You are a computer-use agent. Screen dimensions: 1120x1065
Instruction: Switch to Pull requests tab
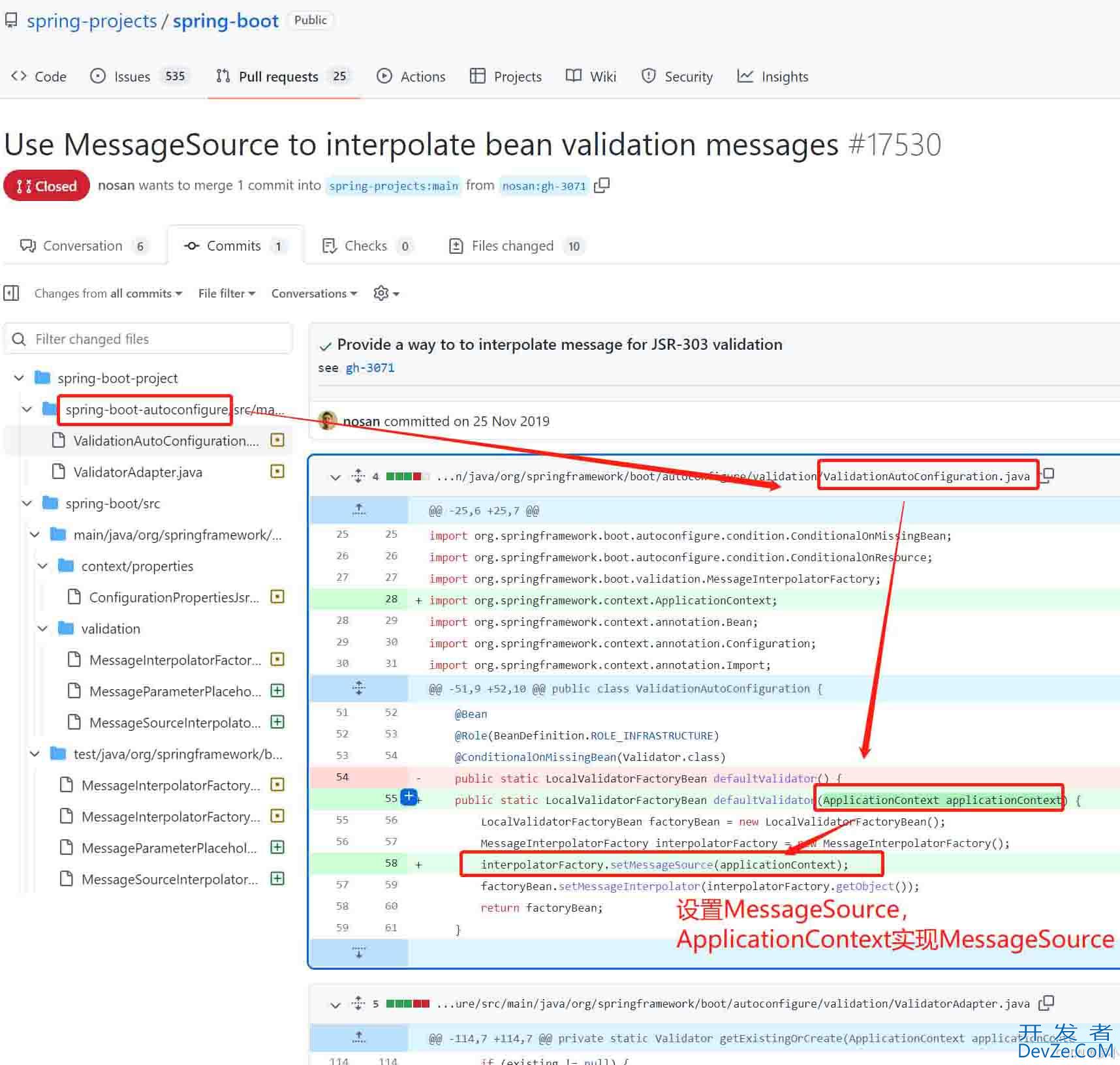click(x=284, y=76)
